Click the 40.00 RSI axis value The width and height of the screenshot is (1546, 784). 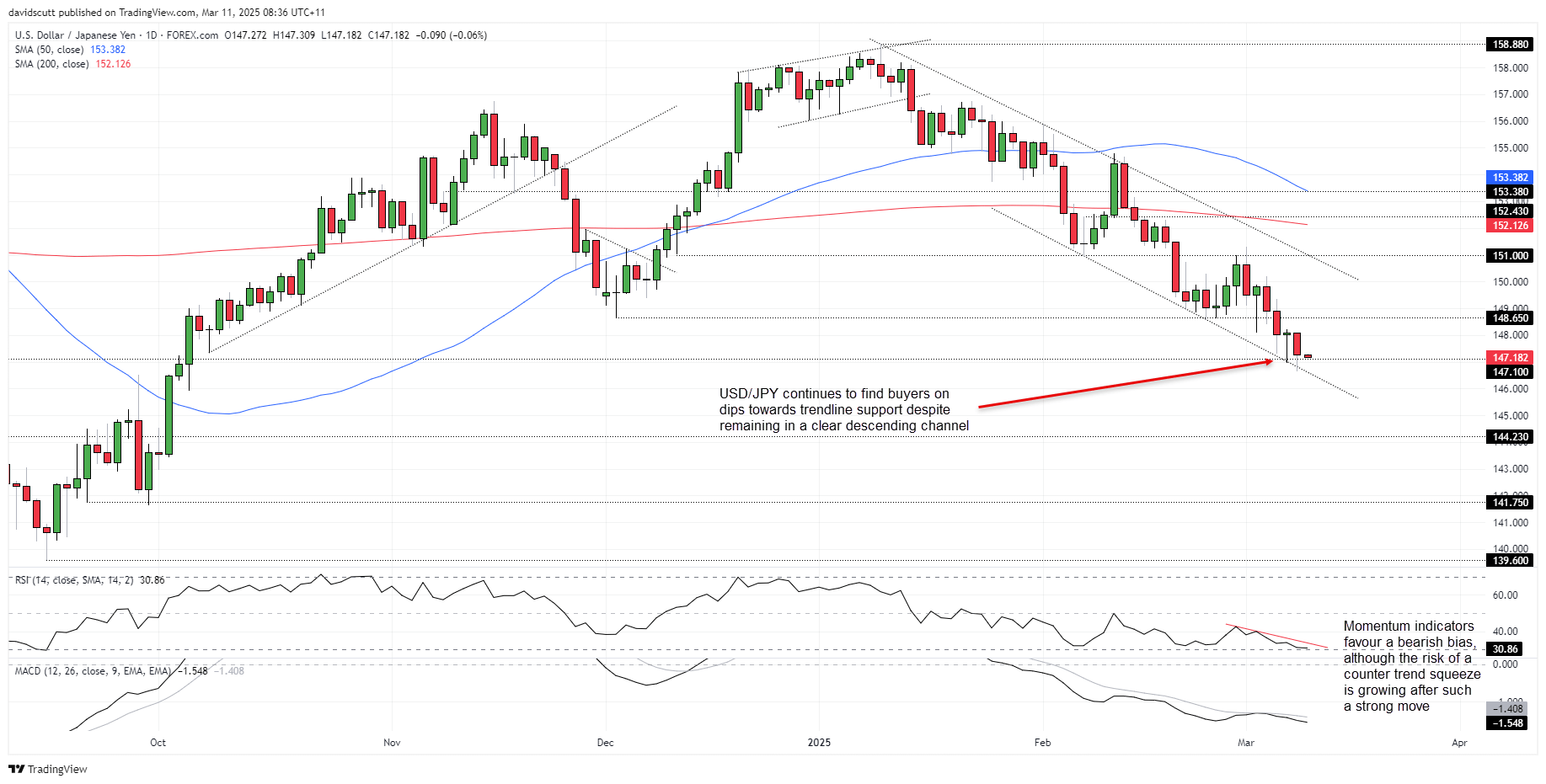tap(1505, 632)
